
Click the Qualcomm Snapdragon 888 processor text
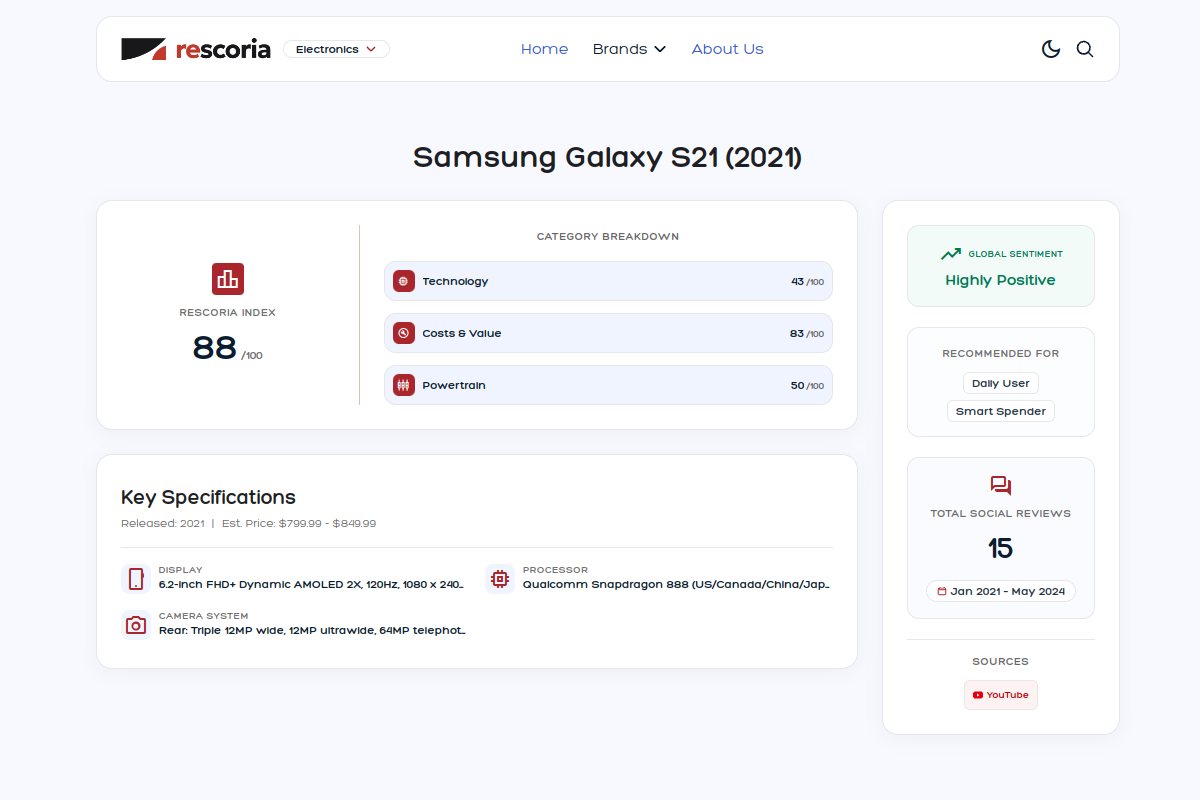pyautogui.click(x=677, y=585)
